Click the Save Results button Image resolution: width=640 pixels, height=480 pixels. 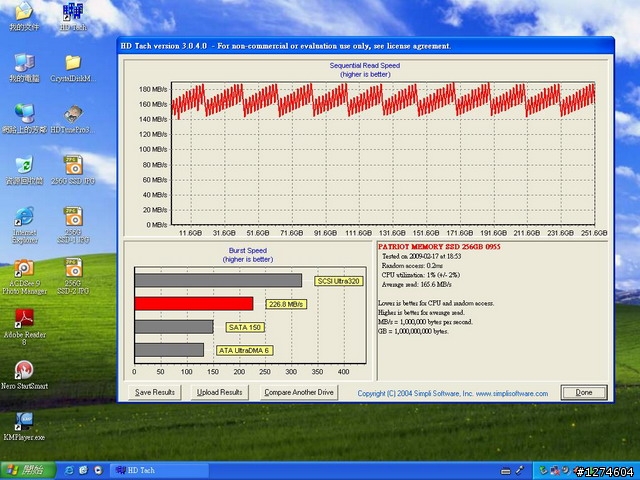[x=155, y=392]
